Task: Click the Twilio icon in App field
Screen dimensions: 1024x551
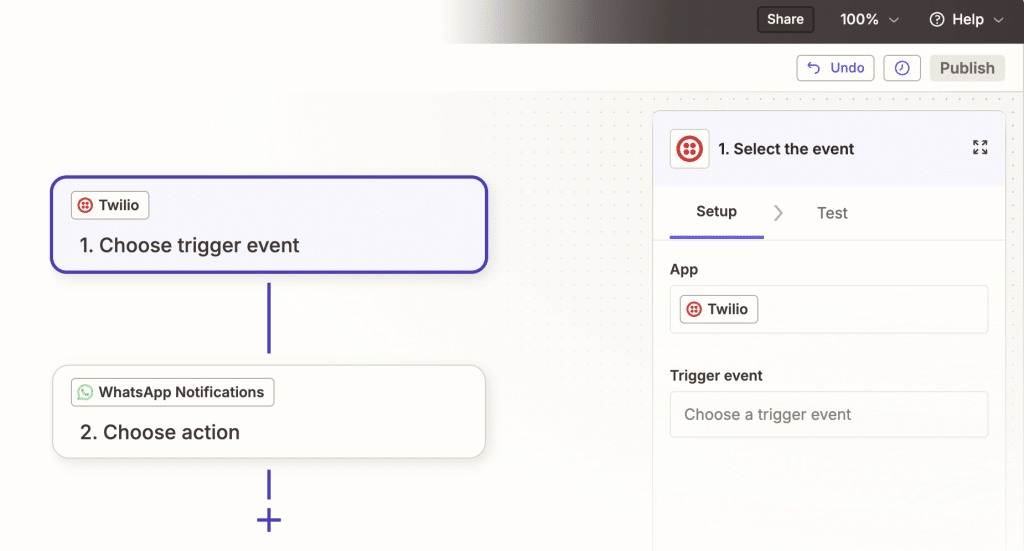Action: point(693,310)
